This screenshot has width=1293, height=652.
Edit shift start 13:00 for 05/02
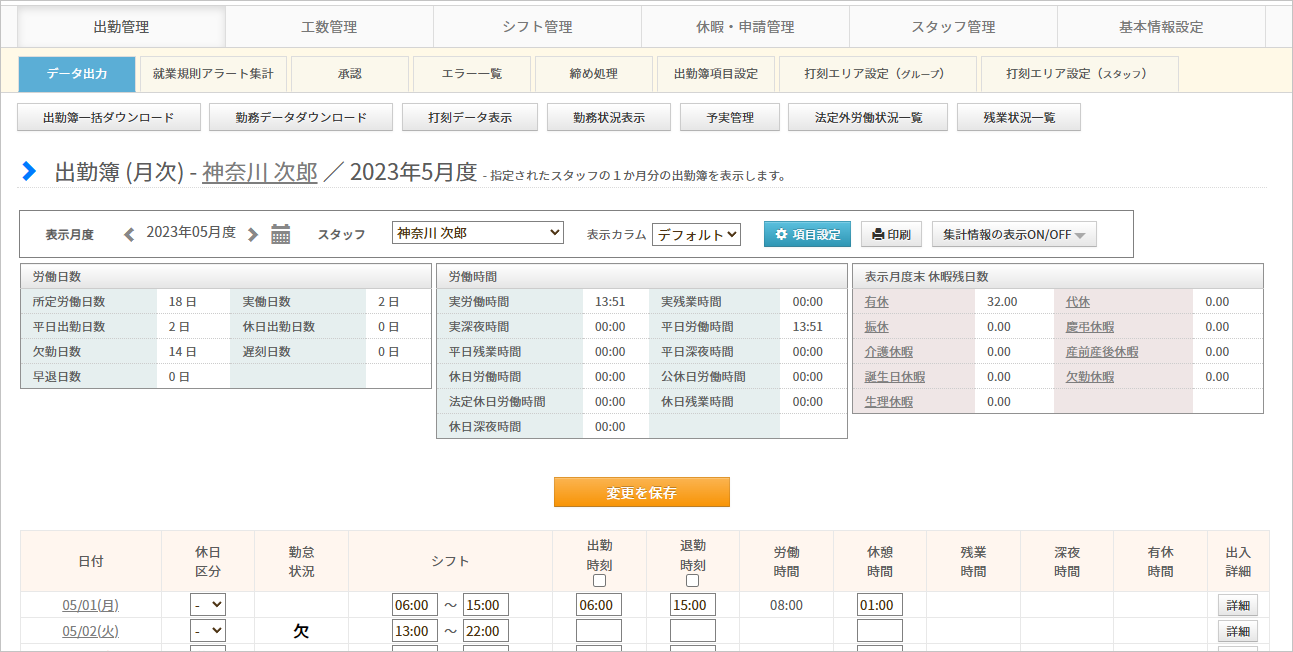tap(415, 631)
